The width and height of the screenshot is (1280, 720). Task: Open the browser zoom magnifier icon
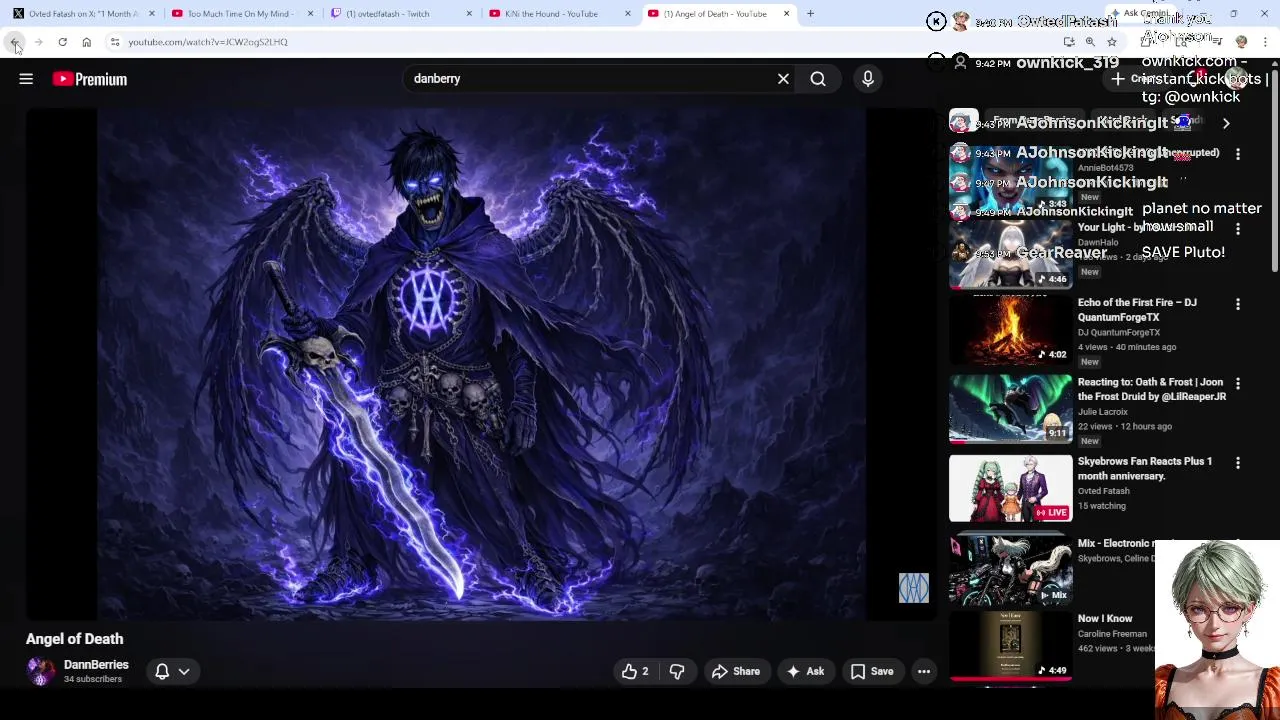1090,42
